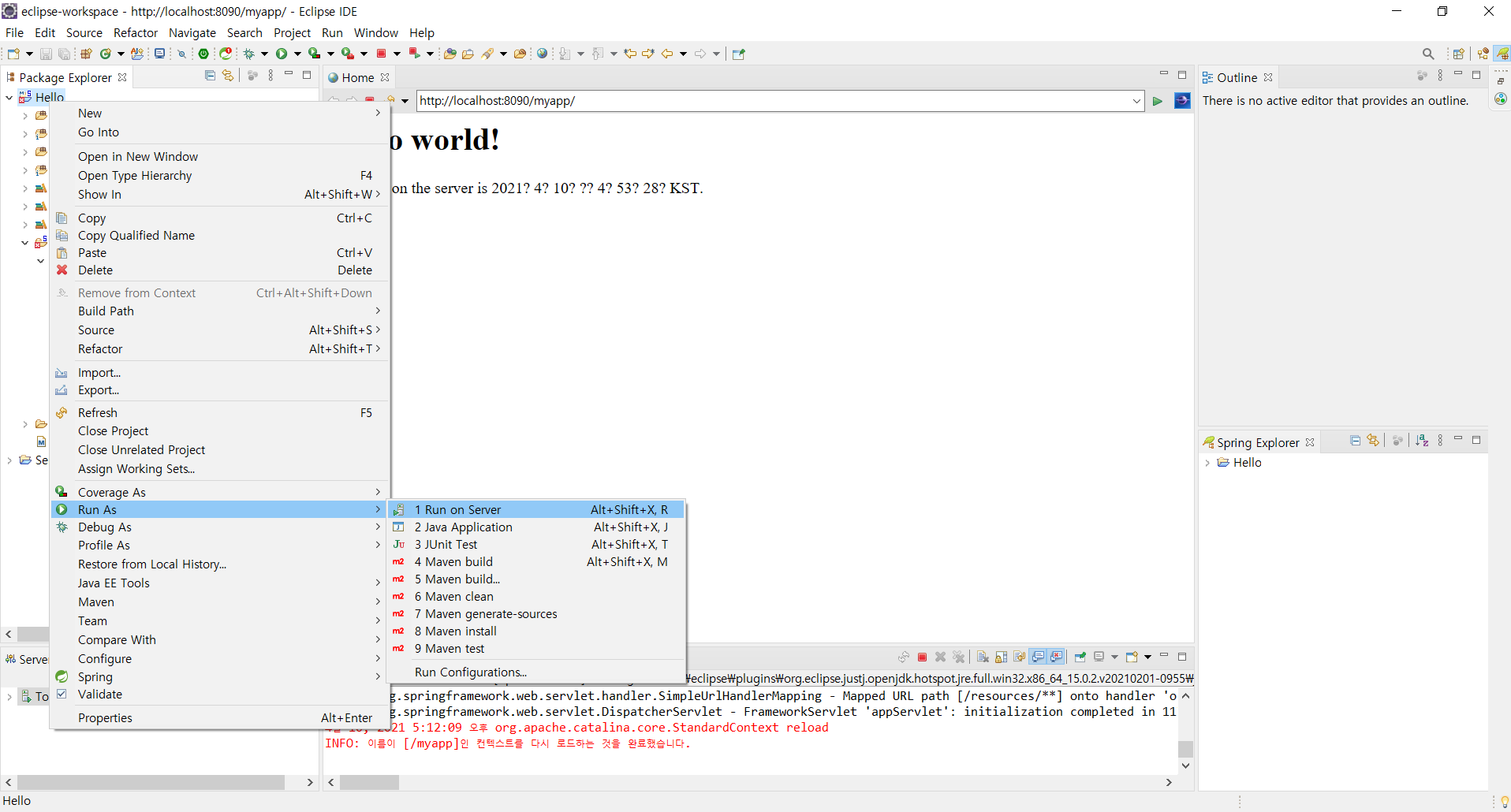1511x812 pixels.
Task: Click the Console vertical scroll down arrow
Action: point(1185,765)
